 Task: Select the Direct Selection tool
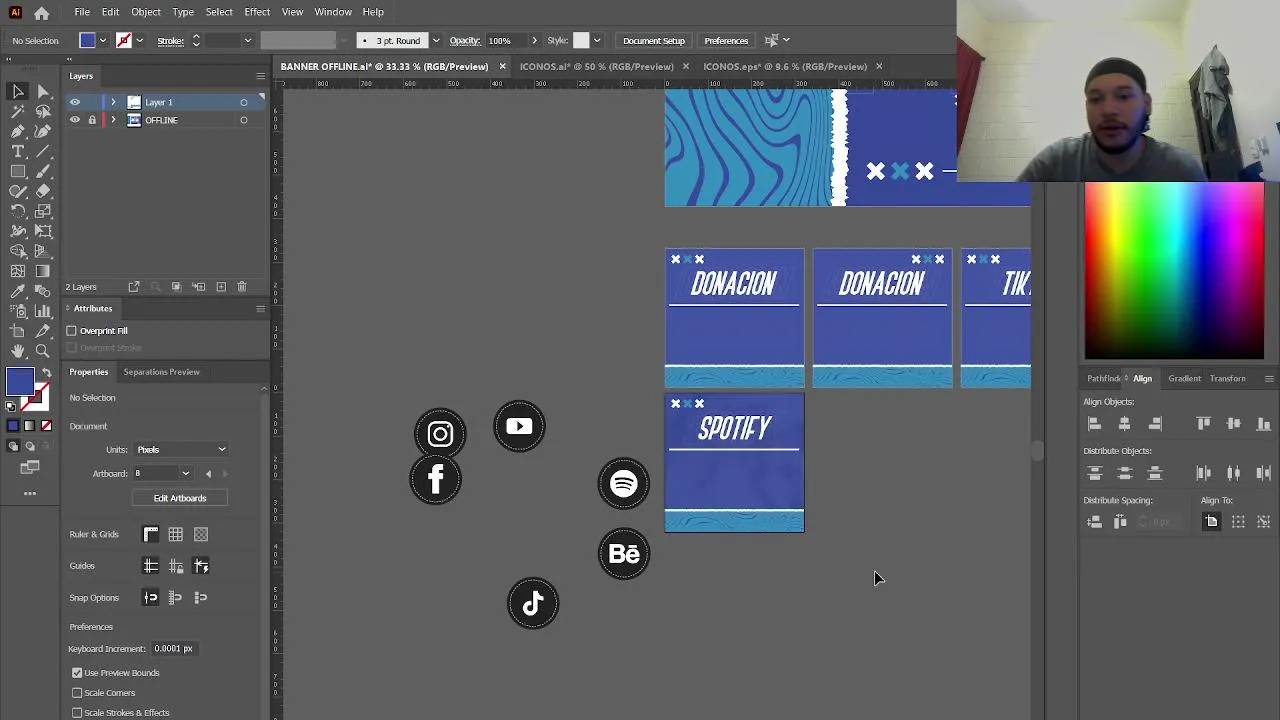click(x=43, y=91)
